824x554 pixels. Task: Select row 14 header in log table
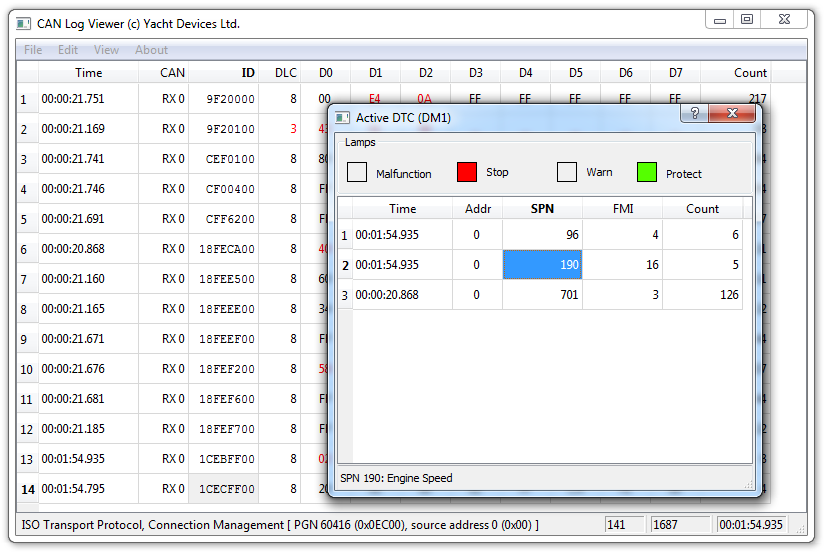(27, 489)
